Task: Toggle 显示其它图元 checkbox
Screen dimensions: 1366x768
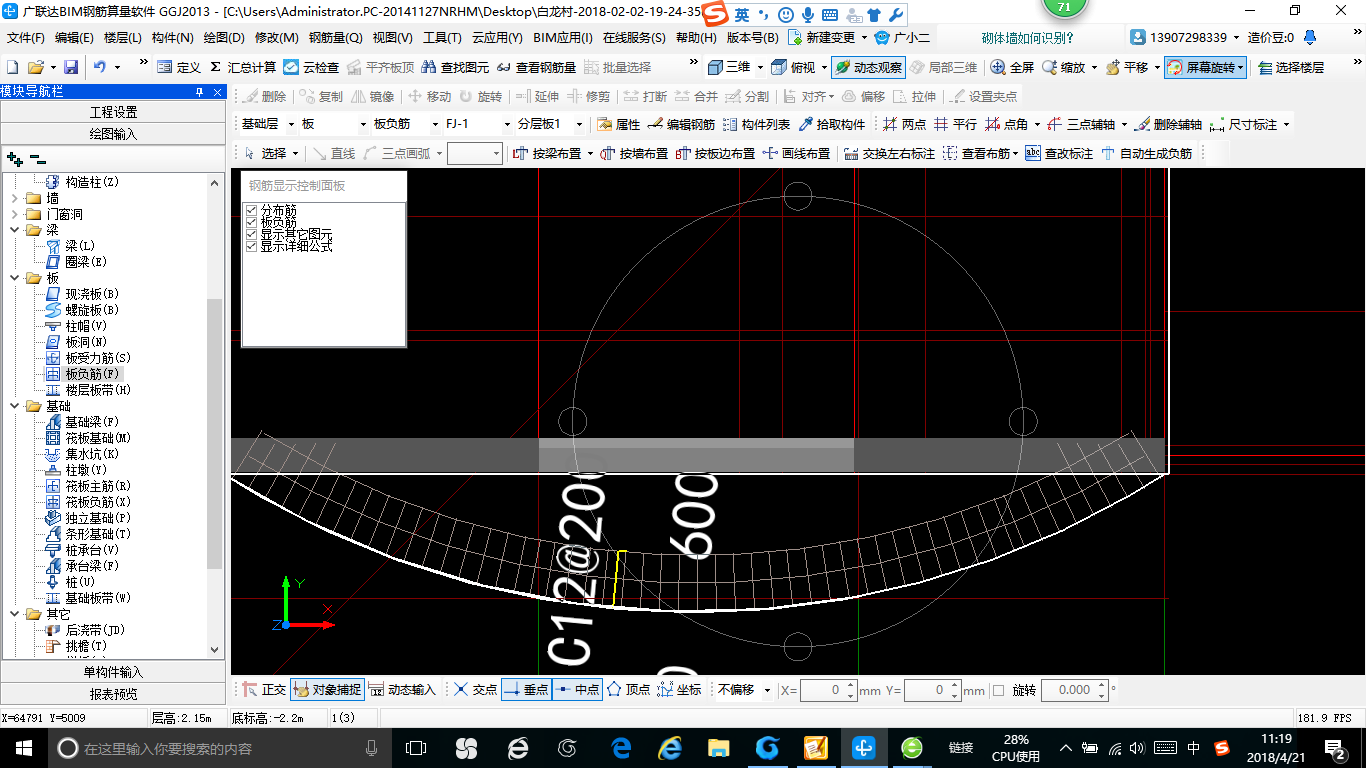Action: click(x=251, y=234)
